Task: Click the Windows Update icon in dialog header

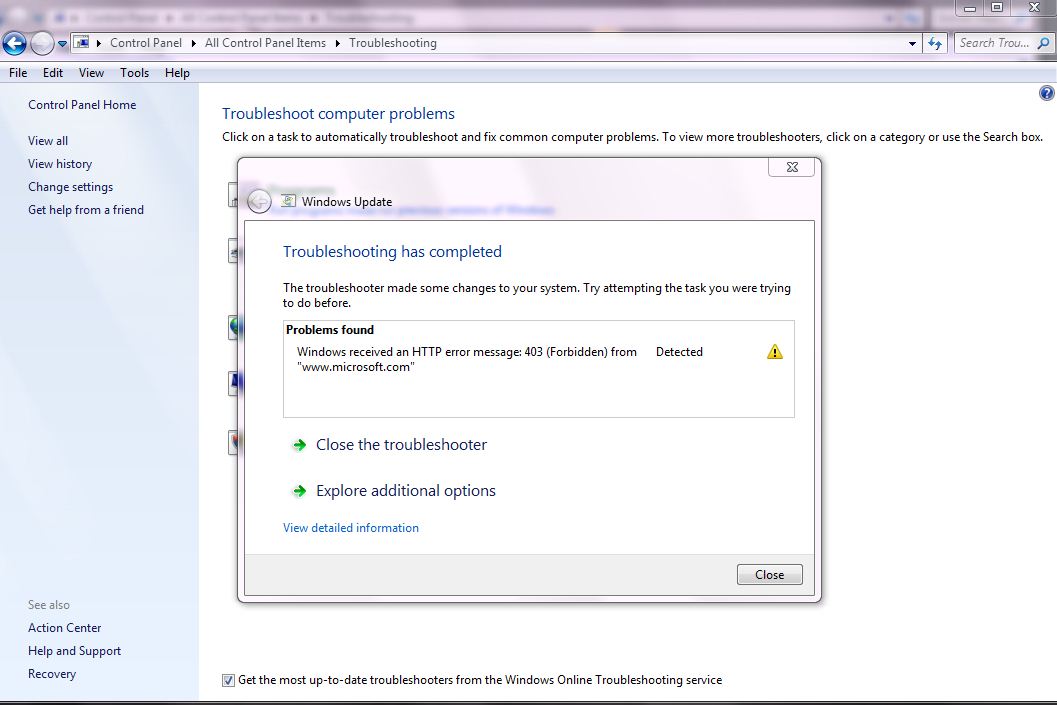Action: tap(288, 201)
